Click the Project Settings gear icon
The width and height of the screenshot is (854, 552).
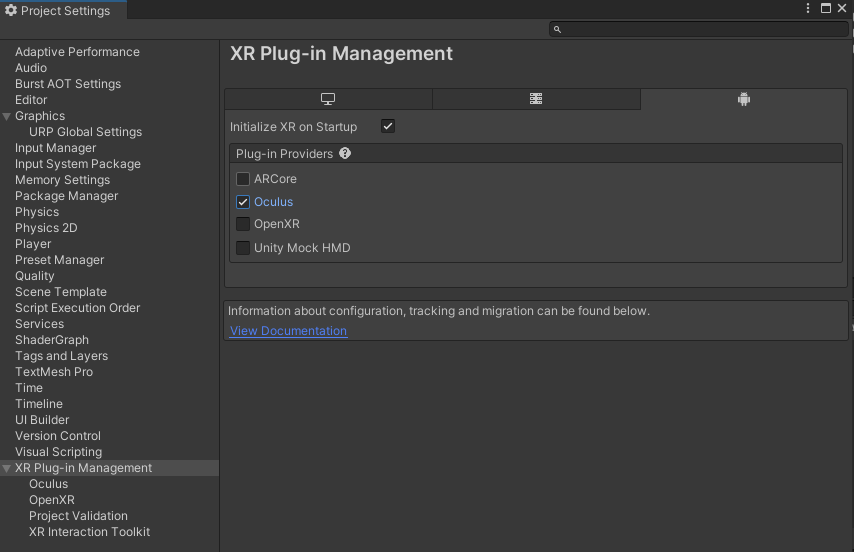(11, 11)
